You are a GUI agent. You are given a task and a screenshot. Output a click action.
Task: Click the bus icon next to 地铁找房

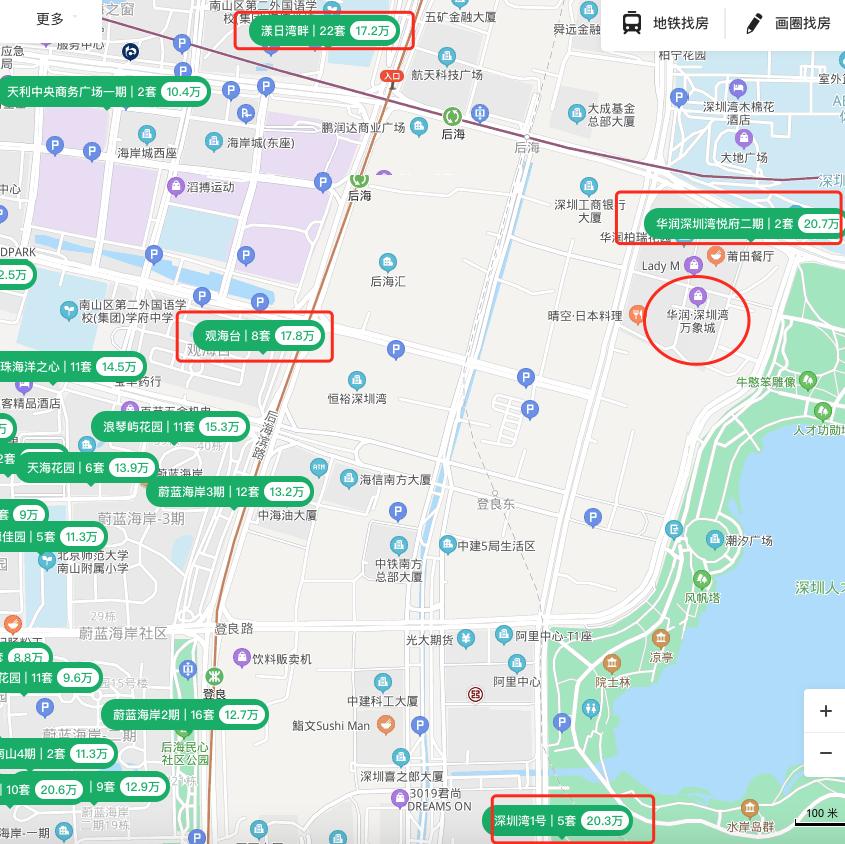631,22
